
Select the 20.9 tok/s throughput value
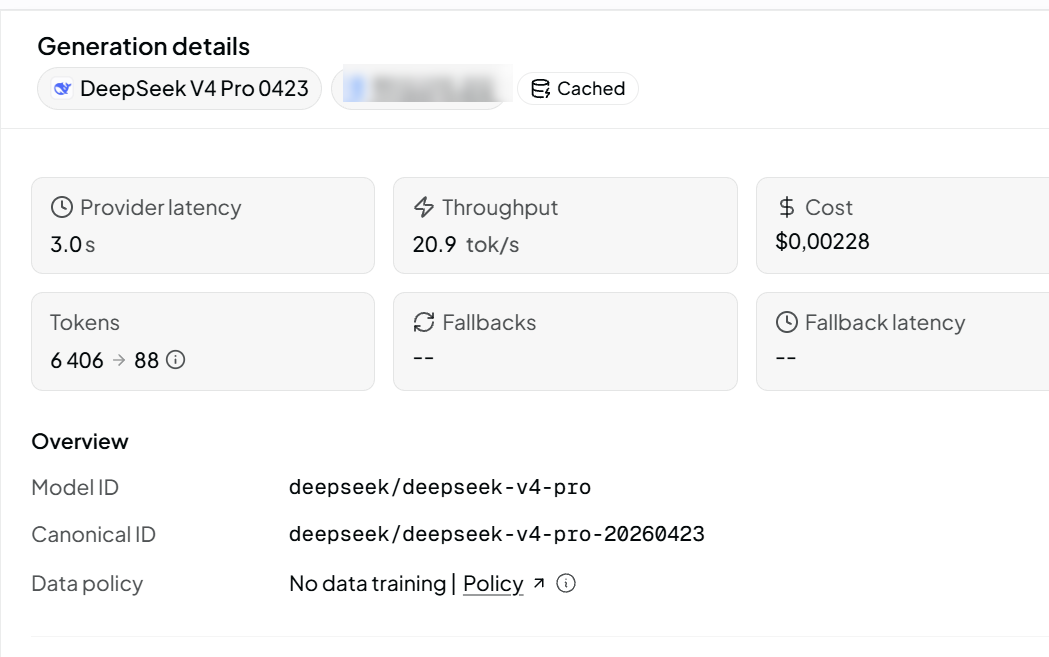pyautogui.click(x=466, y=245)
